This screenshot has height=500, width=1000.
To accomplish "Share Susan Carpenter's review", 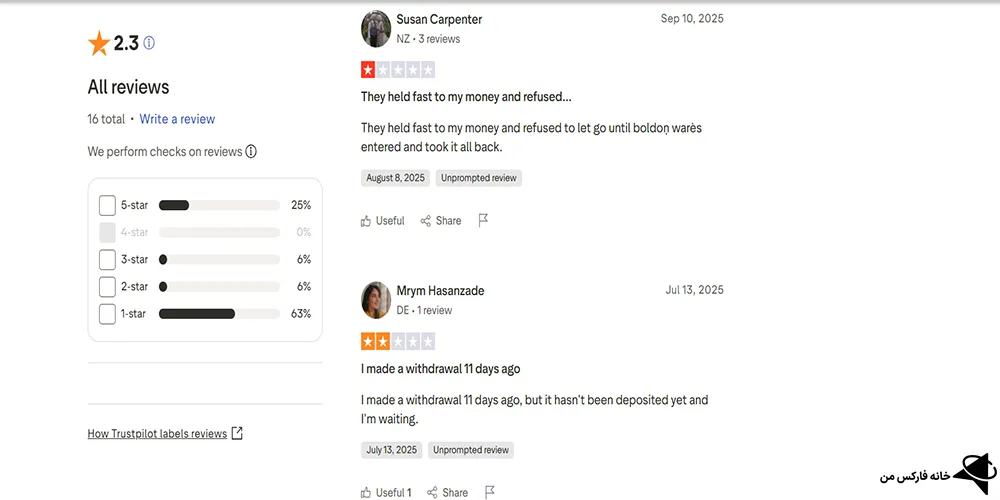I will [x=441, y=221].
